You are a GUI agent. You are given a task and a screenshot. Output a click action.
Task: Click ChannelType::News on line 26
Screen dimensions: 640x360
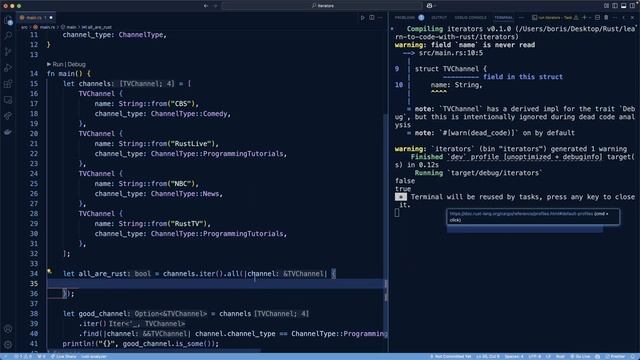(x=185, y=194)
